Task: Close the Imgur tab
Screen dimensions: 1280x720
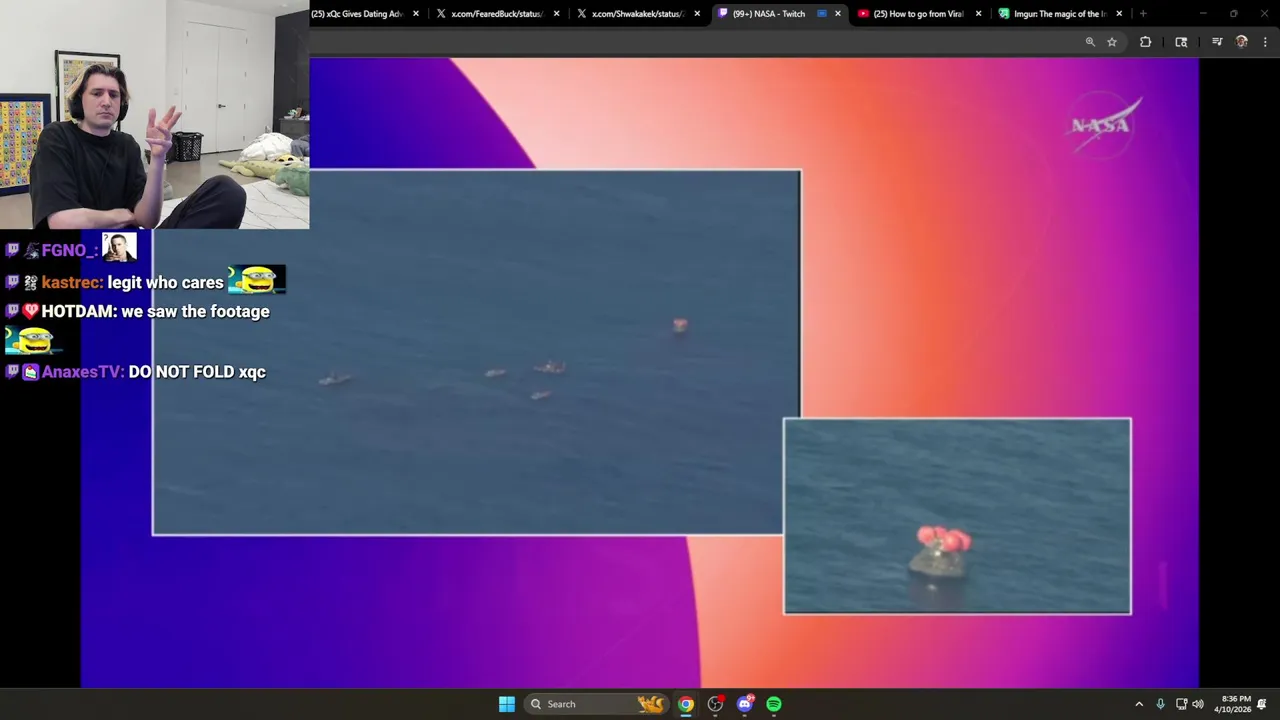Action: 1119,14
